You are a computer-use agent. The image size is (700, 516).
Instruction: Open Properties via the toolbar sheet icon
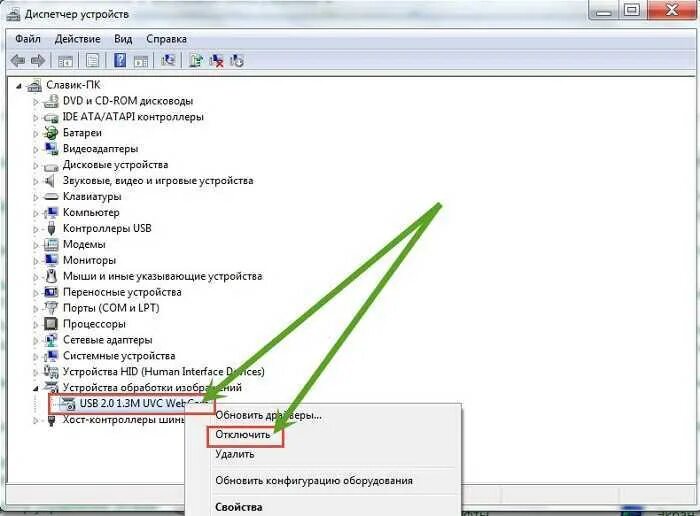click(x=92, y=60)
